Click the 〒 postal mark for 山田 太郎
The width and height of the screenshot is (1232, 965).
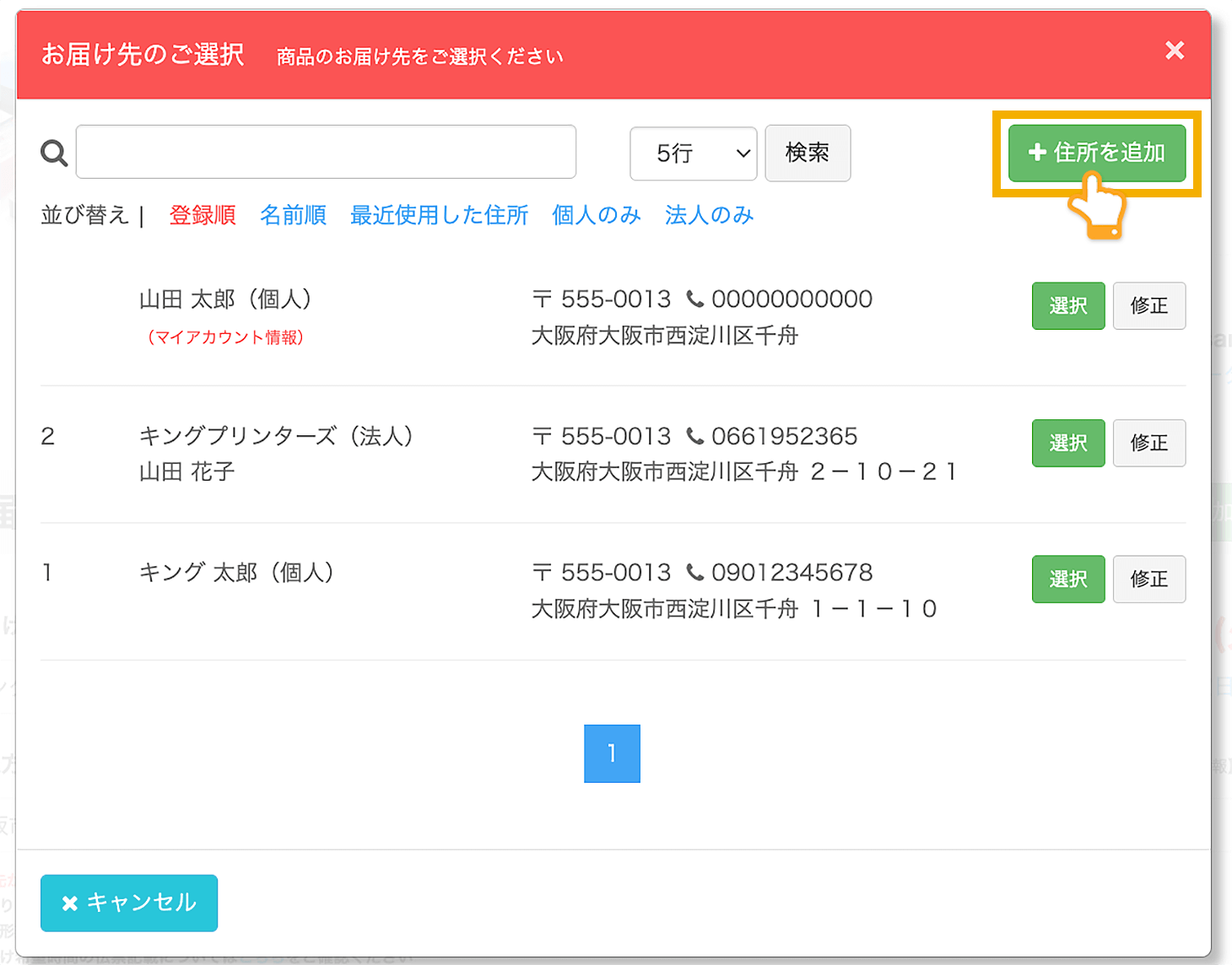tap(543, 299)
